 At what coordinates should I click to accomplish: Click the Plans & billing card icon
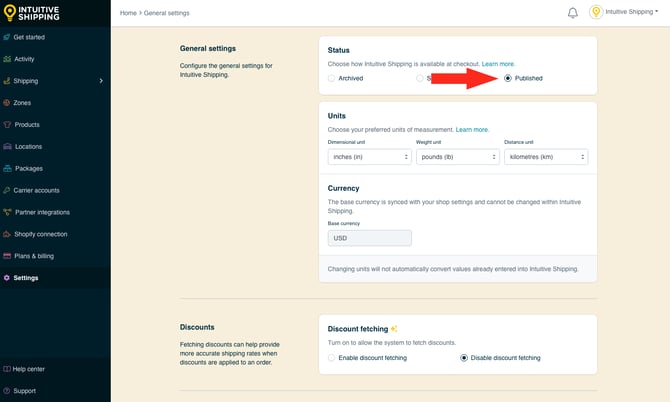[7, 256]
